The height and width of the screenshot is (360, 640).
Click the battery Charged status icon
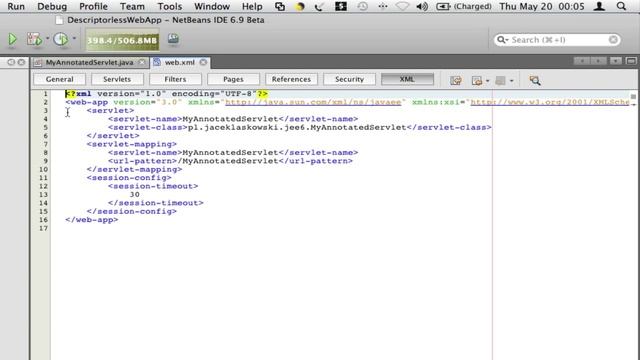464,7
